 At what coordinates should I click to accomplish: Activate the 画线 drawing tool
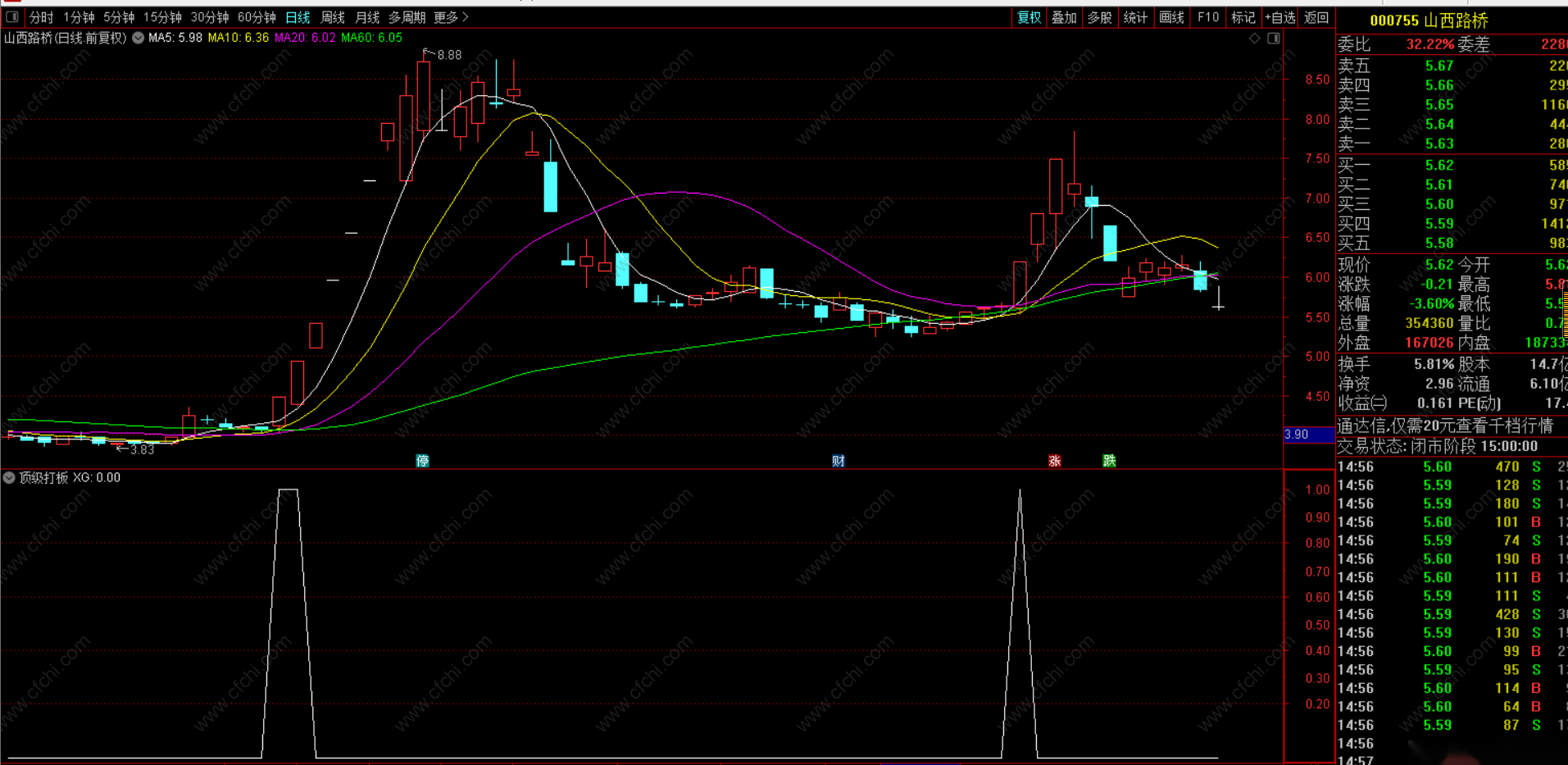pyautogui.click(x=1171, y=17)
